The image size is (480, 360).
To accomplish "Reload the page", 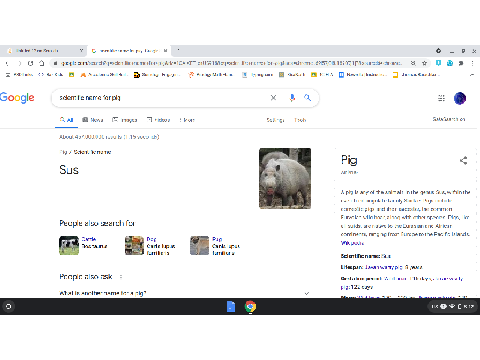I will click(30, 63).
